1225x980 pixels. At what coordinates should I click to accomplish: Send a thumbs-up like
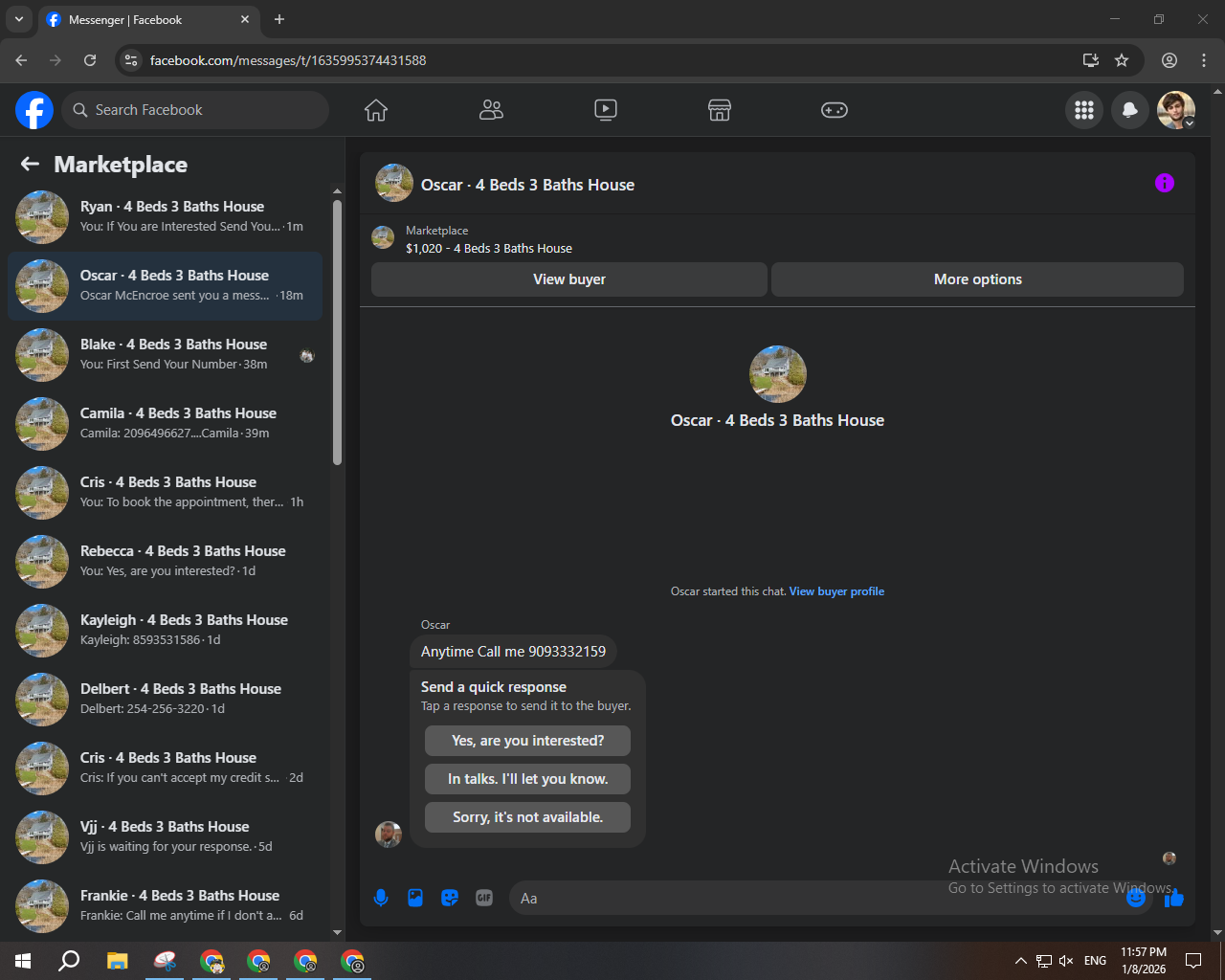(1174, 898)
